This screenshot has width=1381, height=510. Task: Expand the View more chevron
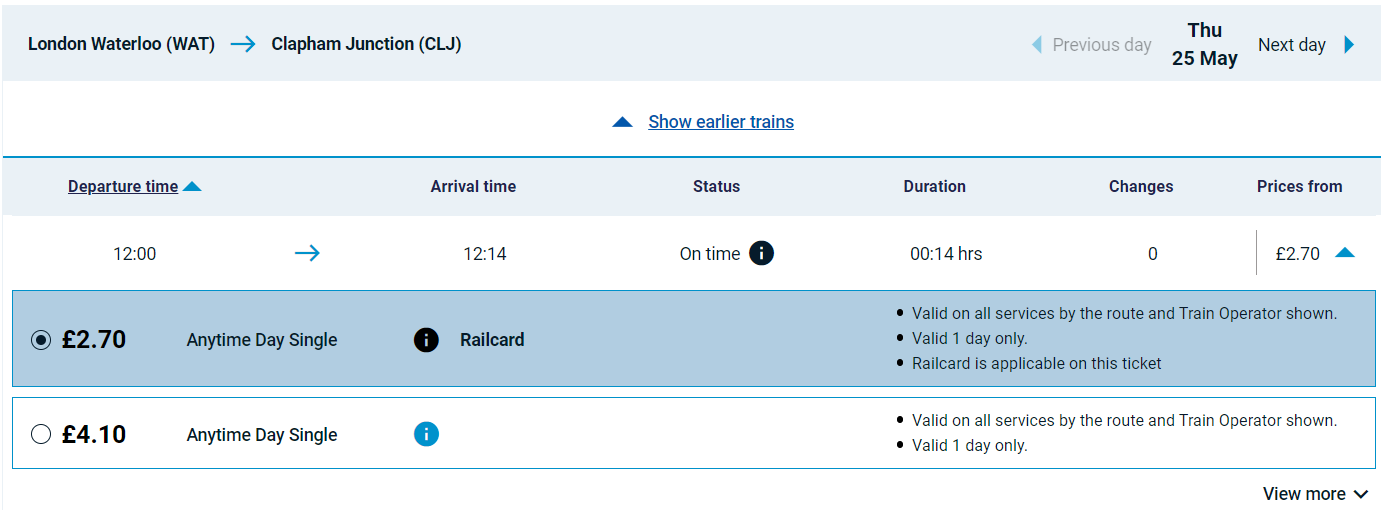(1361, 494)
